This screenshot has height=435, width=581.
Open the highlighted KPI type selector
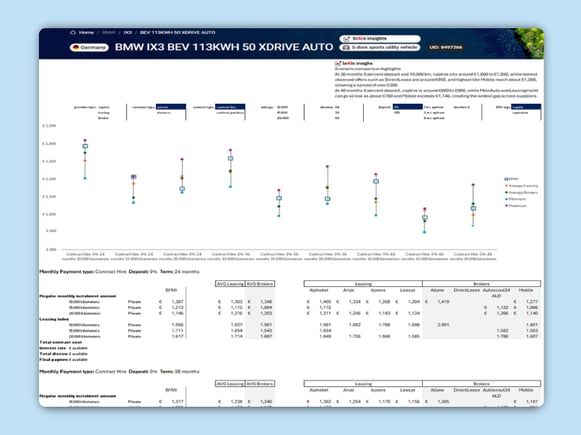[x=526, y=107]
